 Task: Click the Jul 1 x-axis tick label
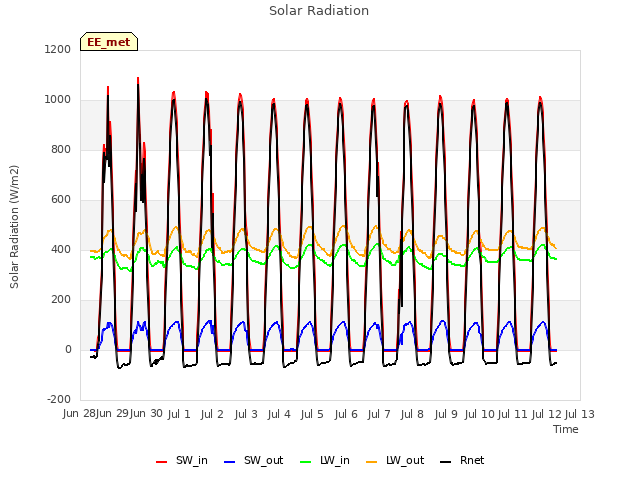tap(179, 414)
